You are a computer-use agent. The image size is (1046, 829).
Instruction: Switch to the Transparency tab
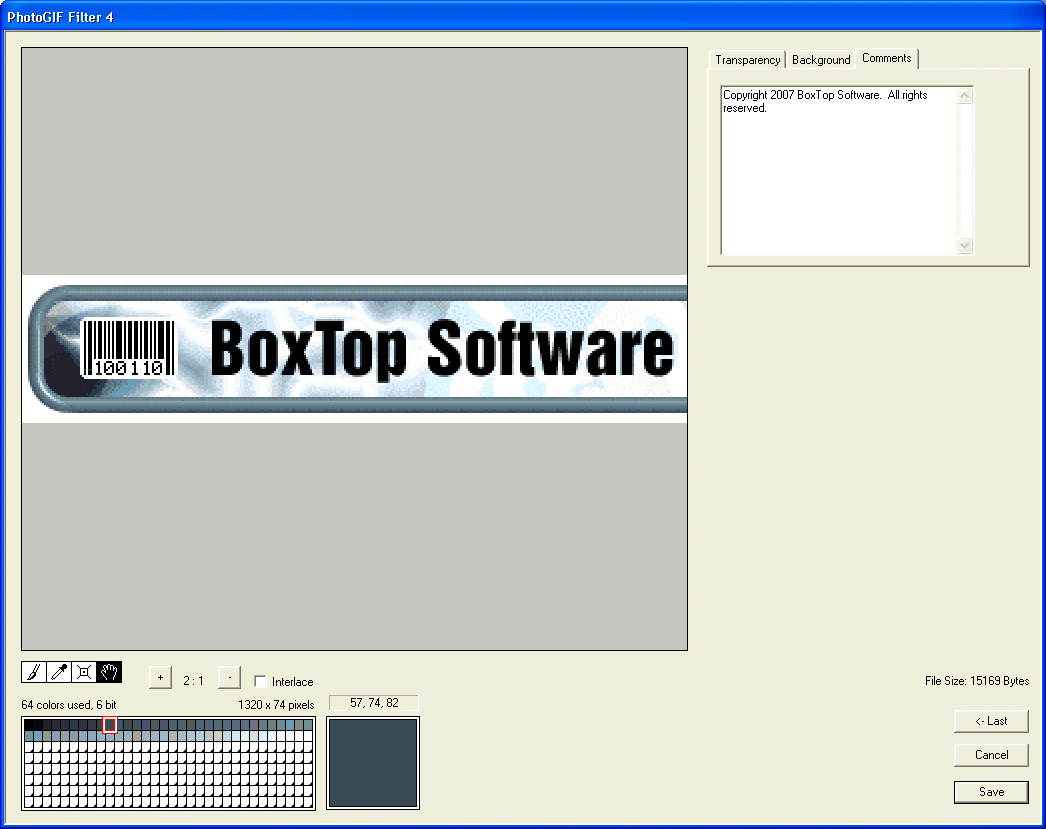click(x=747, y=60)
